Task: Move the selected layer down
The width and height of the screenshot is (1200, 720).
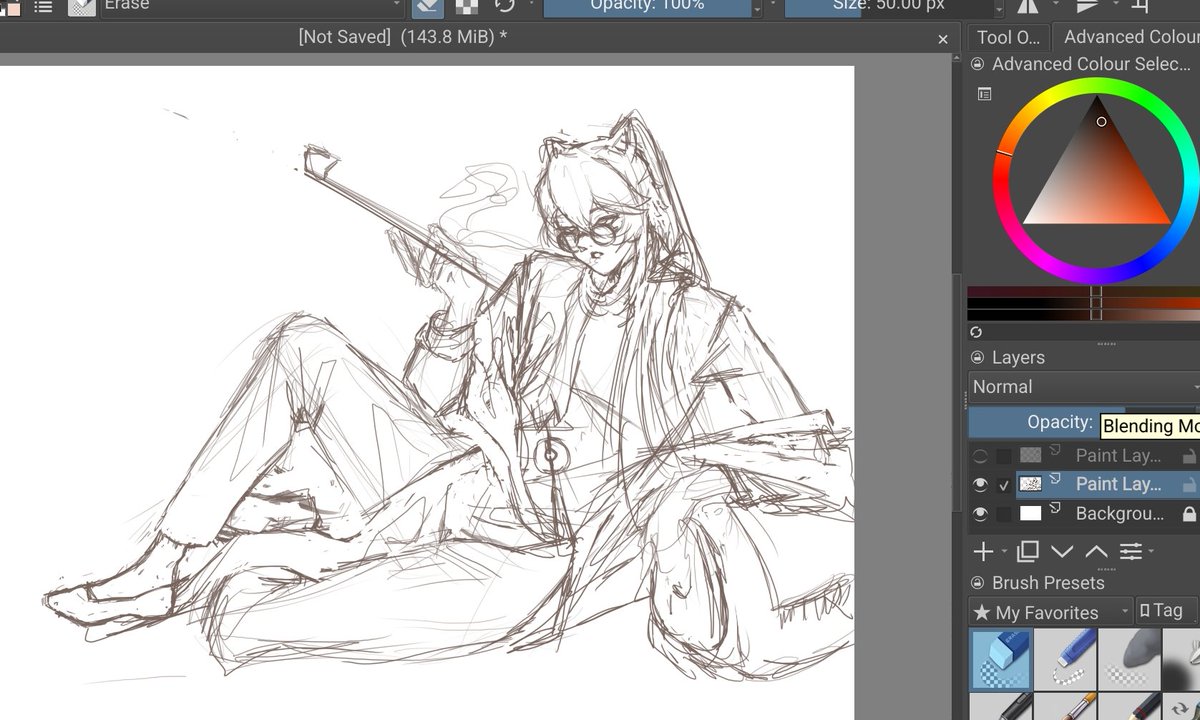Action: 1061,551
